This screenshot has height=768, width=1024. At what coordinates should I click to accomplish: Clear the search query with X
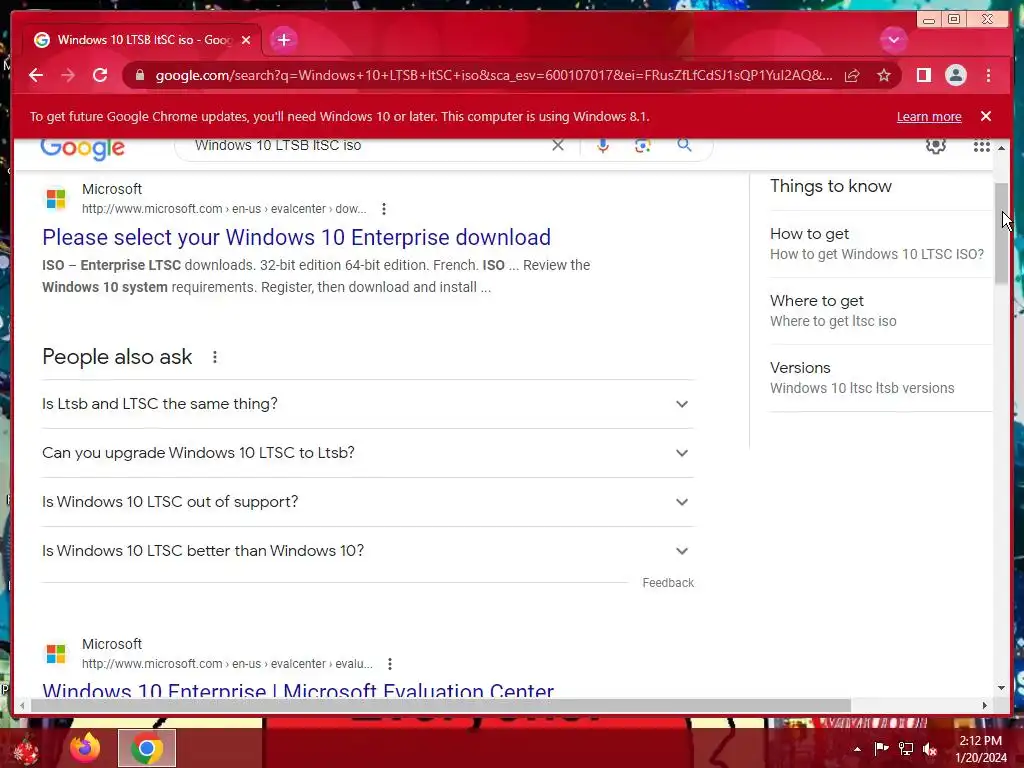[558, 145]
